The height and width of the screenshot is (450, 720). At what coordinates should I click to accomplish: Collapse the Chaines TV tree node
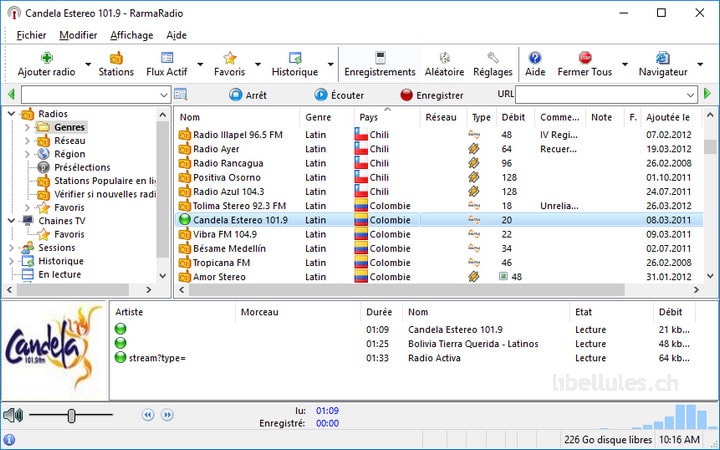pos(11,220)
